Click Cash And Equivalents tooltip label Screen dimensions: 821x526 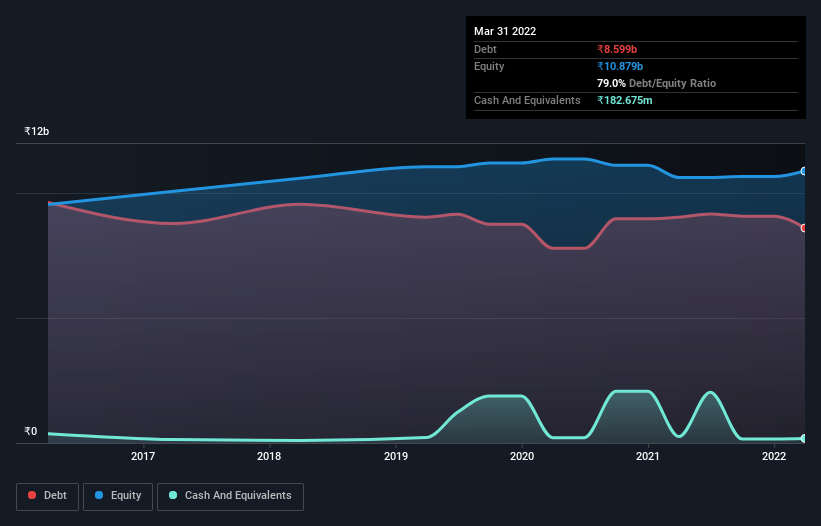tap(527, 100)
